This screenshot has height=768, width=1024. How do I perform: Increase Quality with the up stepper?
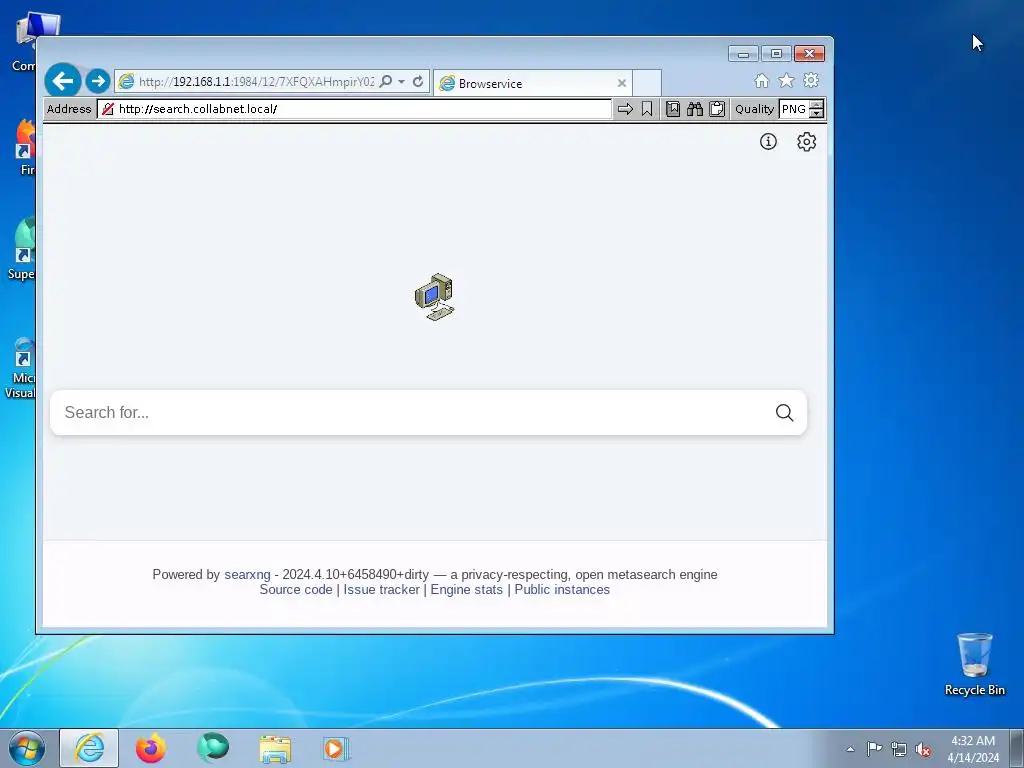pos(816,104)
